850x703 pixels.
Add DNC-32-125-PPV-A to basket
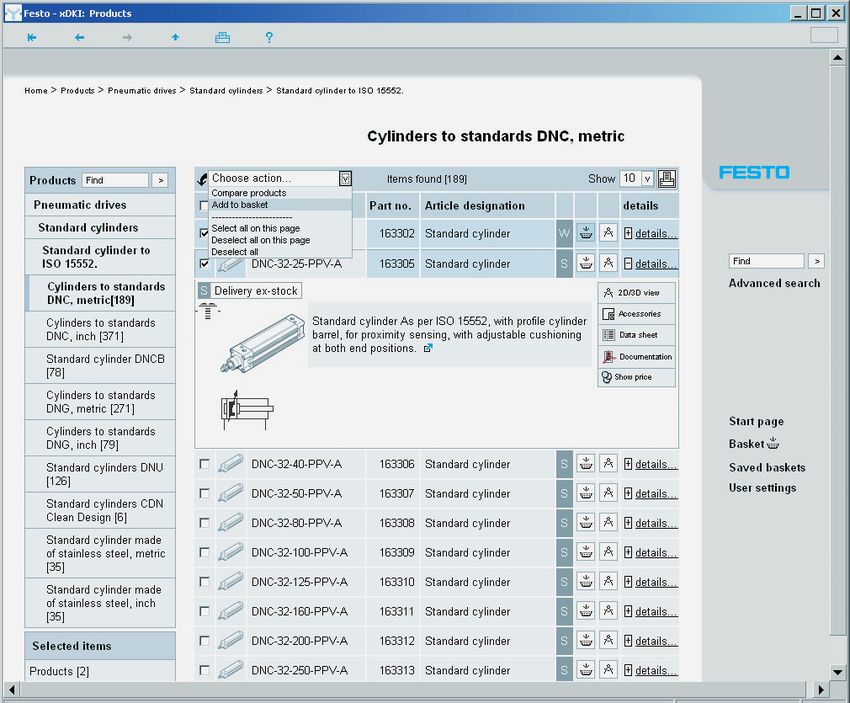[585, 582]
